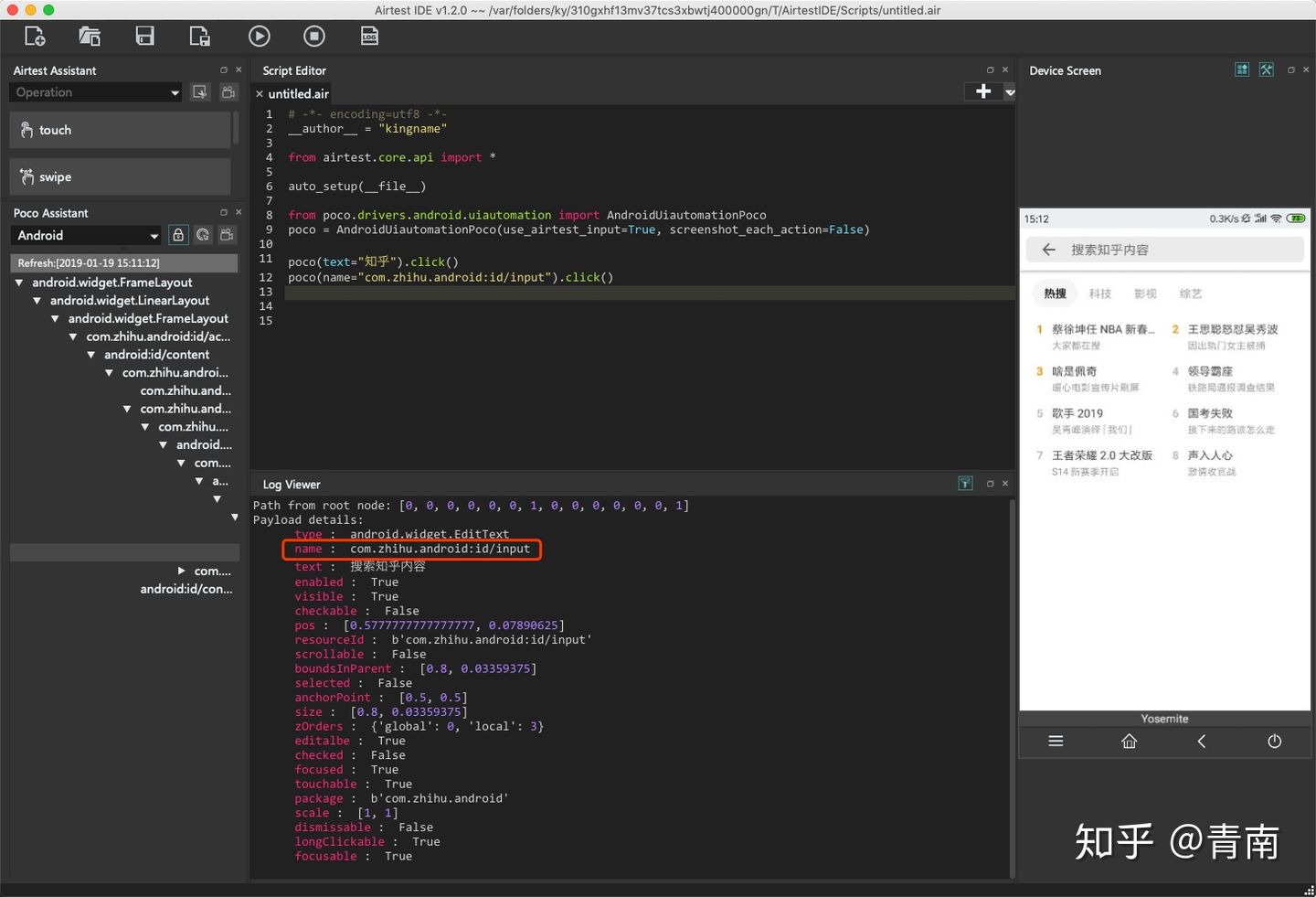This screenshot has width=1316, height=897.
Task: Click the Airtest Assistant selection icon
Action: click(x=200, y=91)
